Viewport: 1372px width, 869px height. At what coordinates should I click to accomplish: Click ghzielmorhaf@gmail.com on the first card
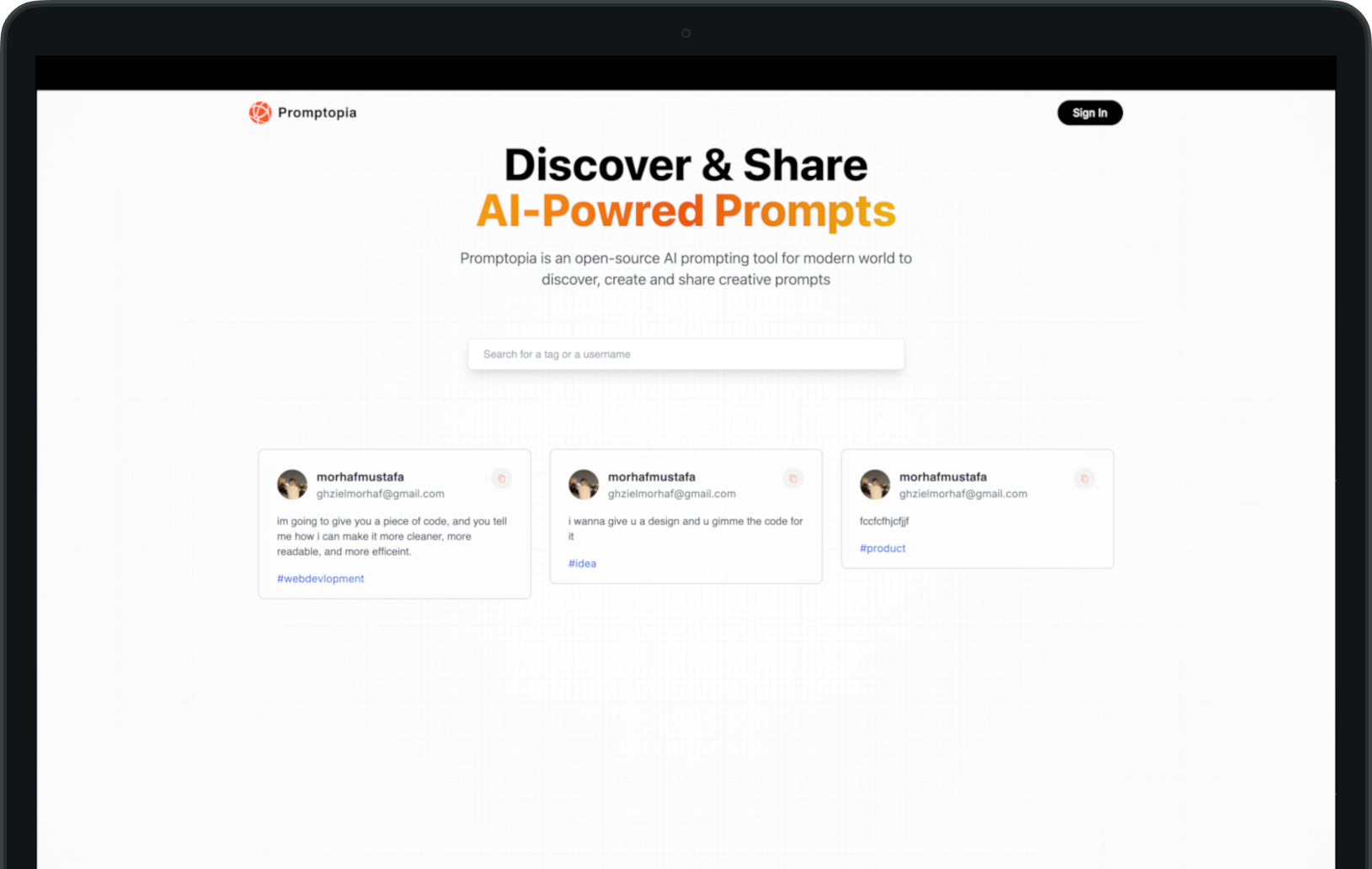pos(381,493)
